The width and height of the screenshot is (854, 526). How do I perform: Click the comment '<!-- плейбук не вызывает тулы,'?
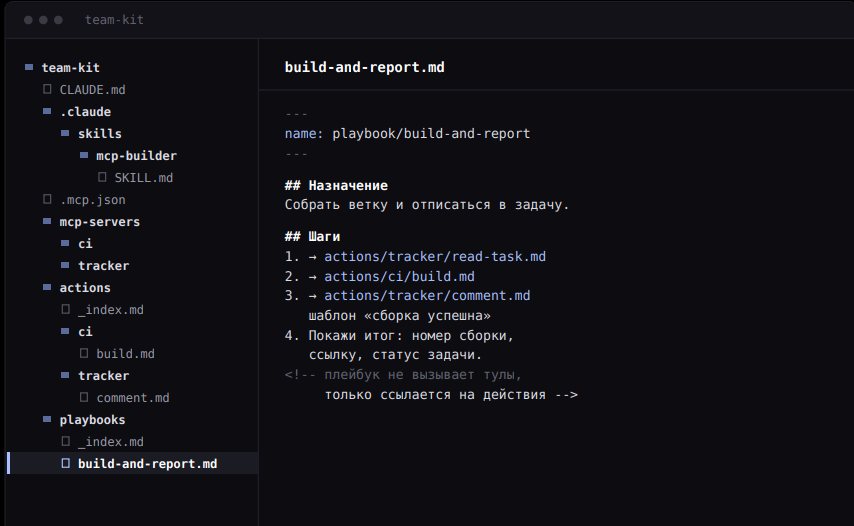click(403, 375)
